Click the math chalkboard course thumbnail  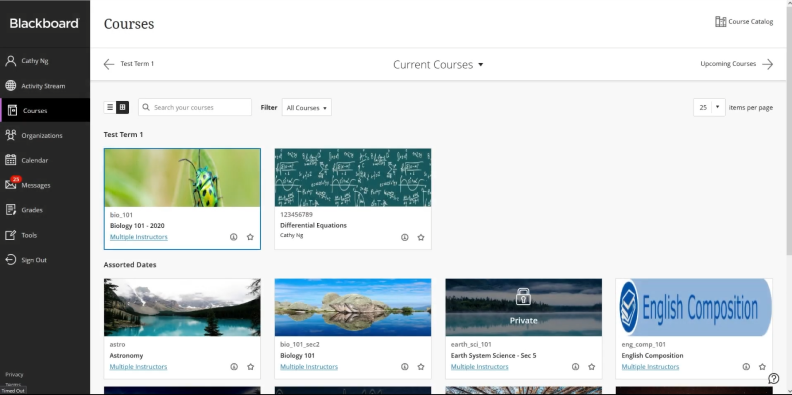coord(353,177)
